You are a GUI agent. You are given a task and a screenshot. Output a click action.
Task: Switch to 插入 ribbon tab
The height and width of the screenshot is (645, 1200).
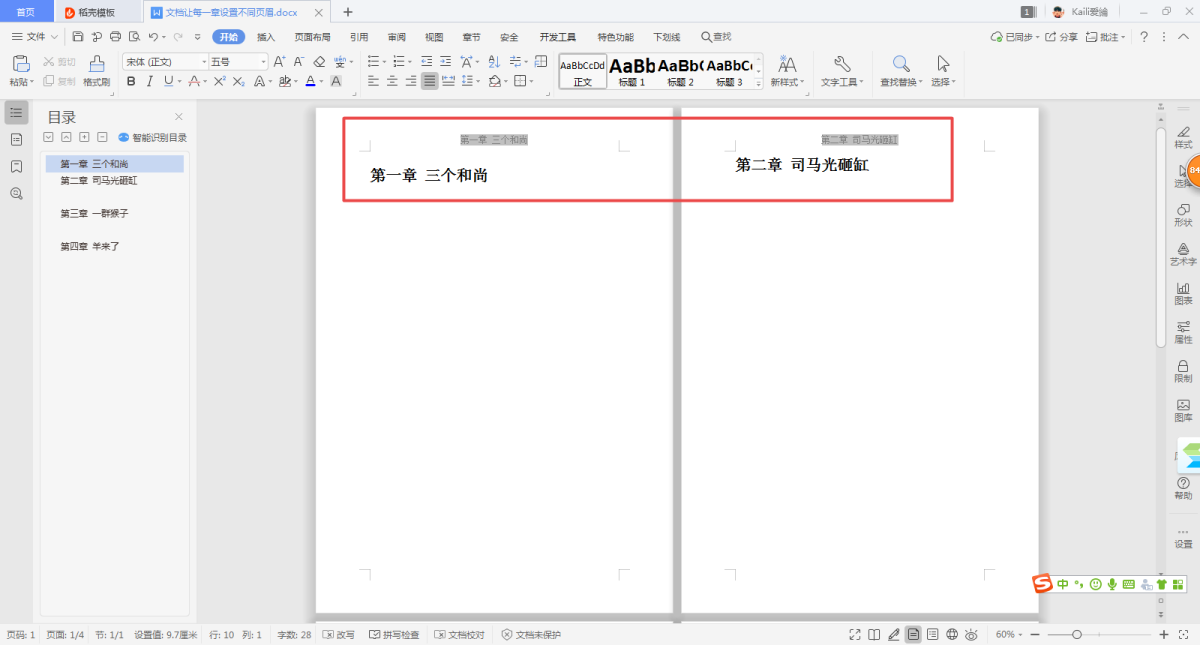tap(266, 37)
